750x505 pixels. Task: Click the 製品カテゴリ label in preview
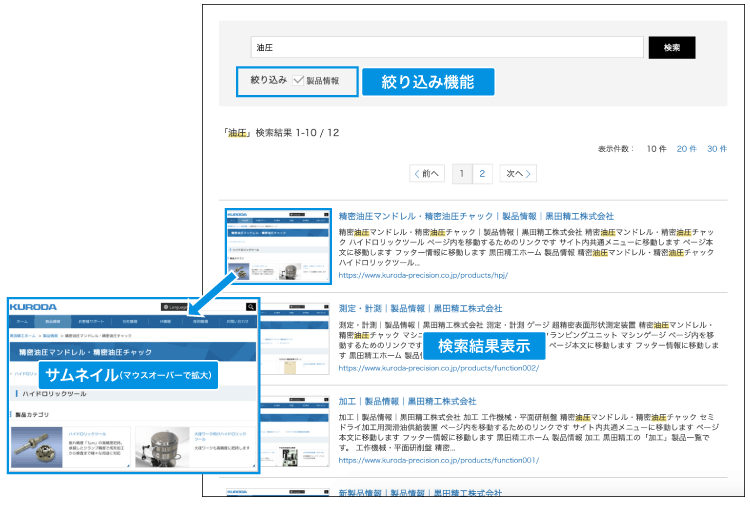pyautogui.click(x=32, y=415)
